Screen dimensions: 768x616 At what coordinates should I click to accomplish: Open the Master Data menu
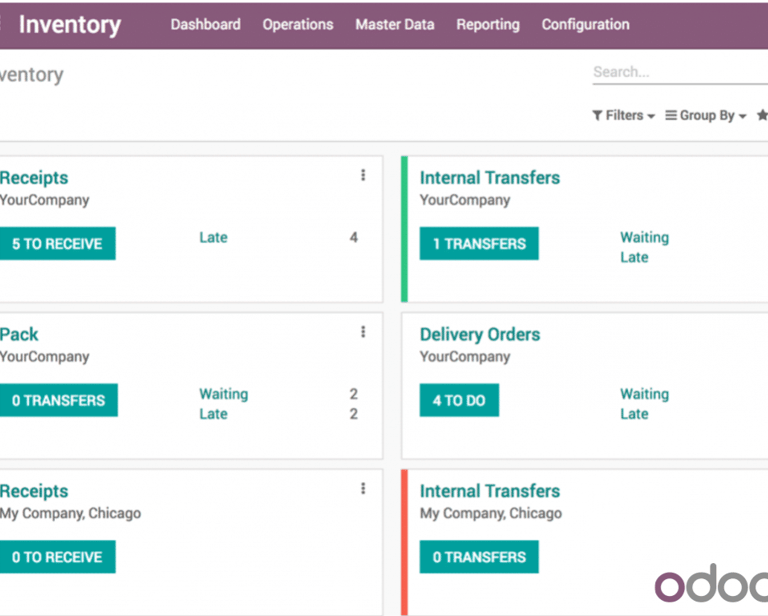[395, 24]
